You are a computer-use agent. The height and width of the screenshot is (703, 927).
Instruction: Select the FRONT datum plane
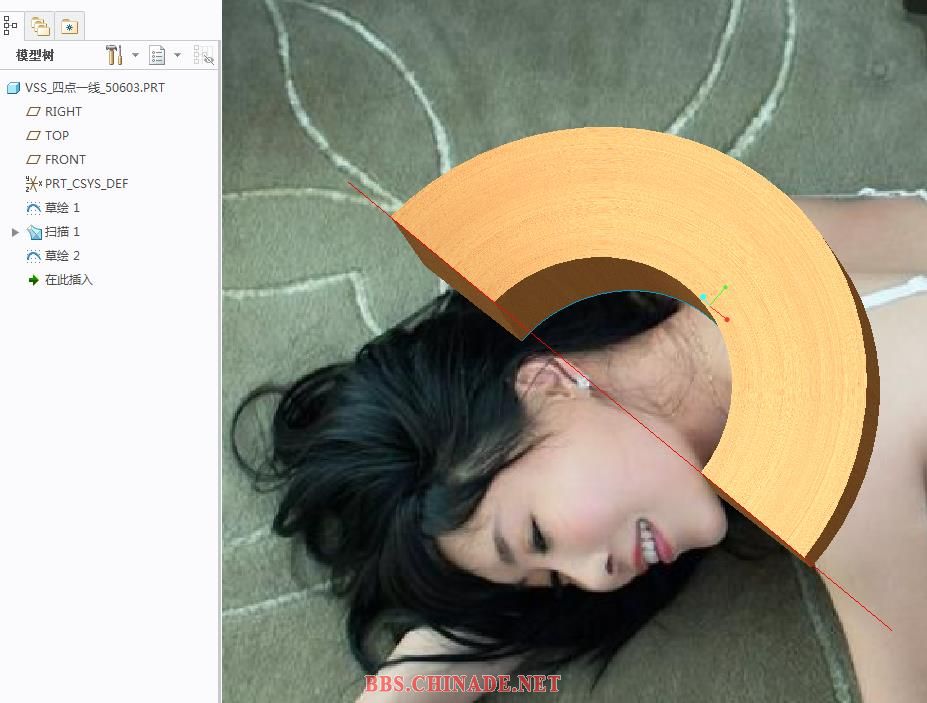(65, 160)
